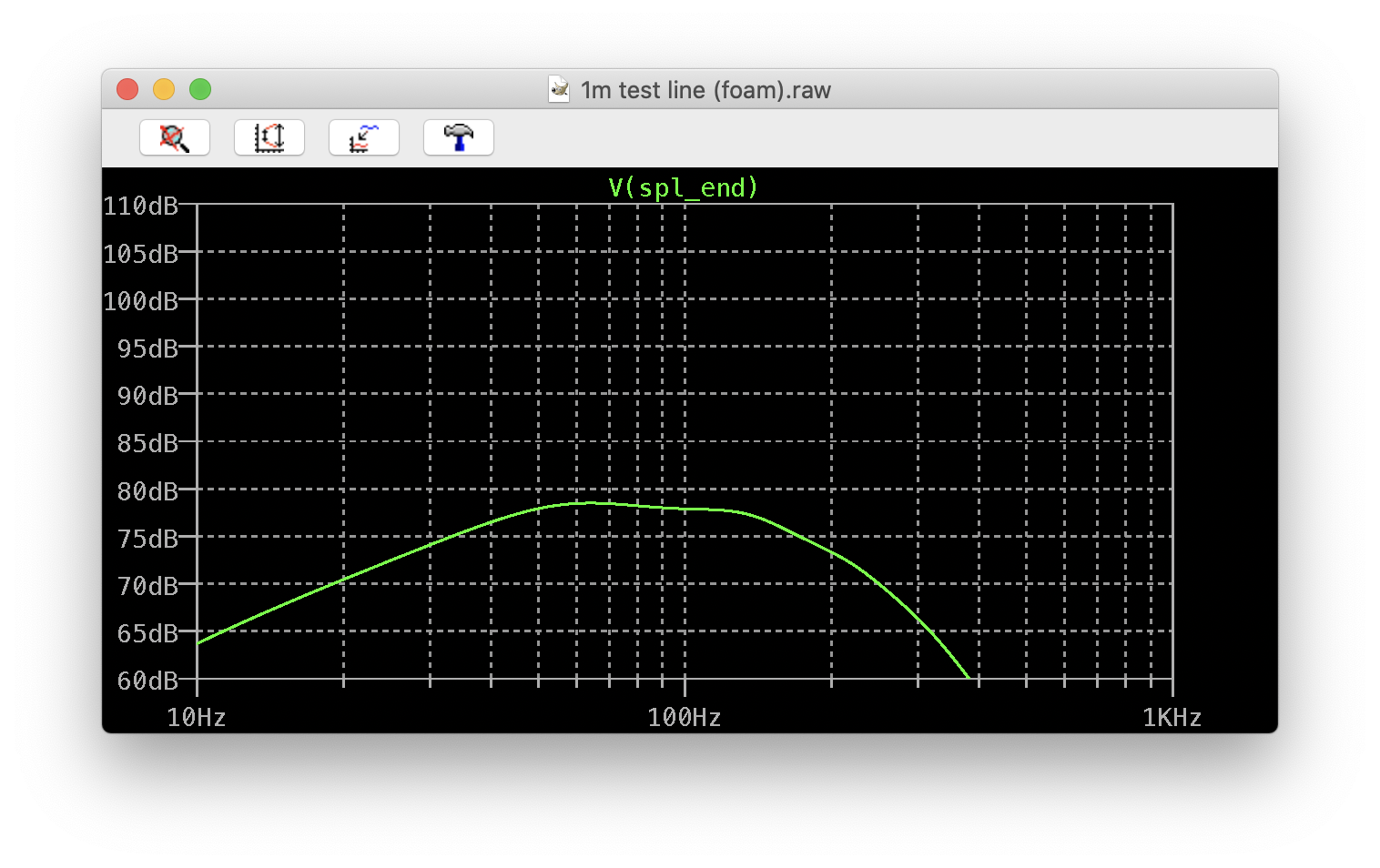Click the 100Hz frequency axis label
1380x868 pixels.
[x=685, y=718]
